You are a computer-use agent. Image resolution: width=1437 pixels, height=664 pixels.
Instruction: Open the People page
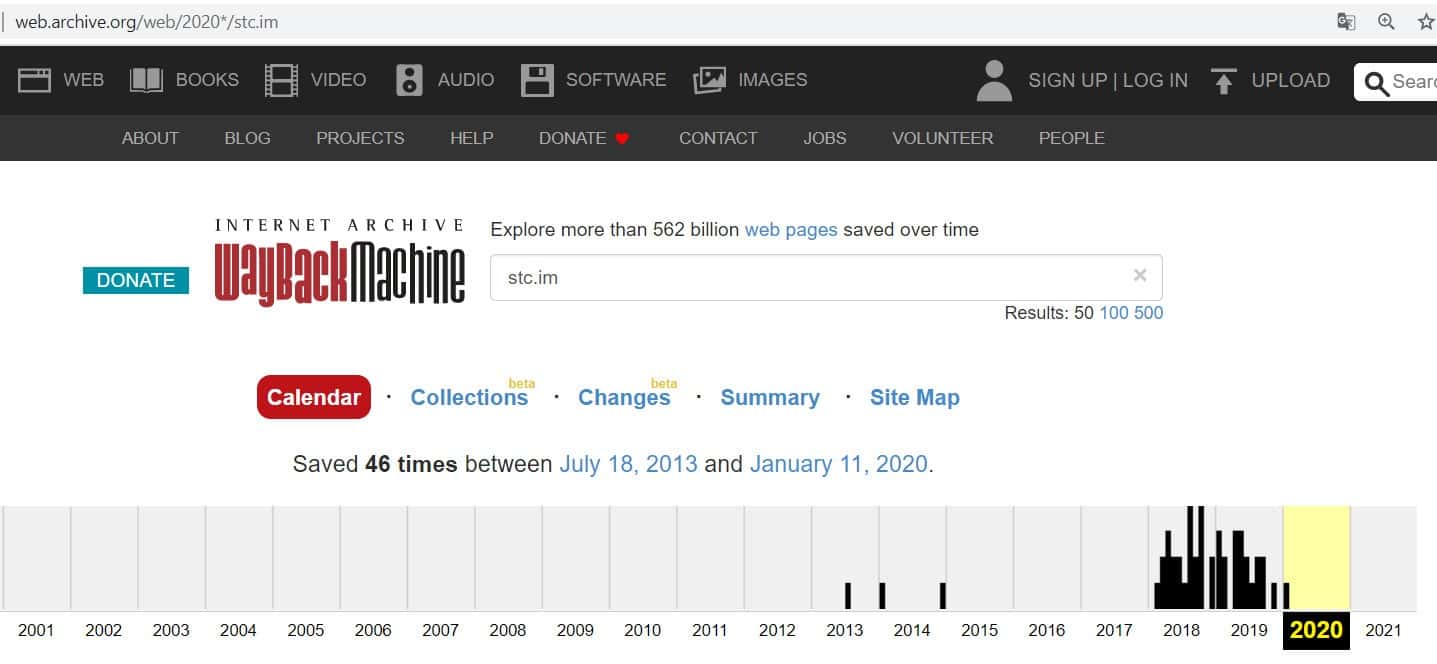[x=1071, y=138]
